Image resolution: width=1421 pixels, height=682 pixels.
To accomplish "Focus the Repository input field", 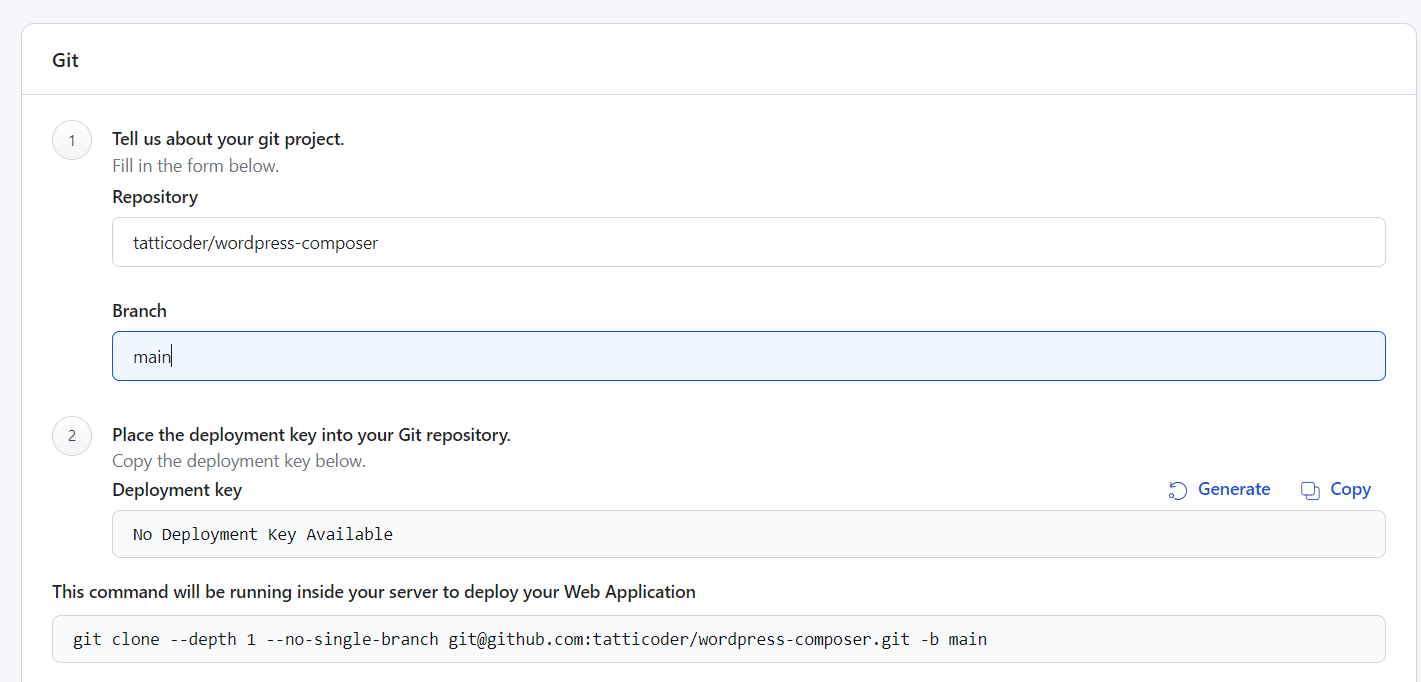I will (x=749, y=242).
